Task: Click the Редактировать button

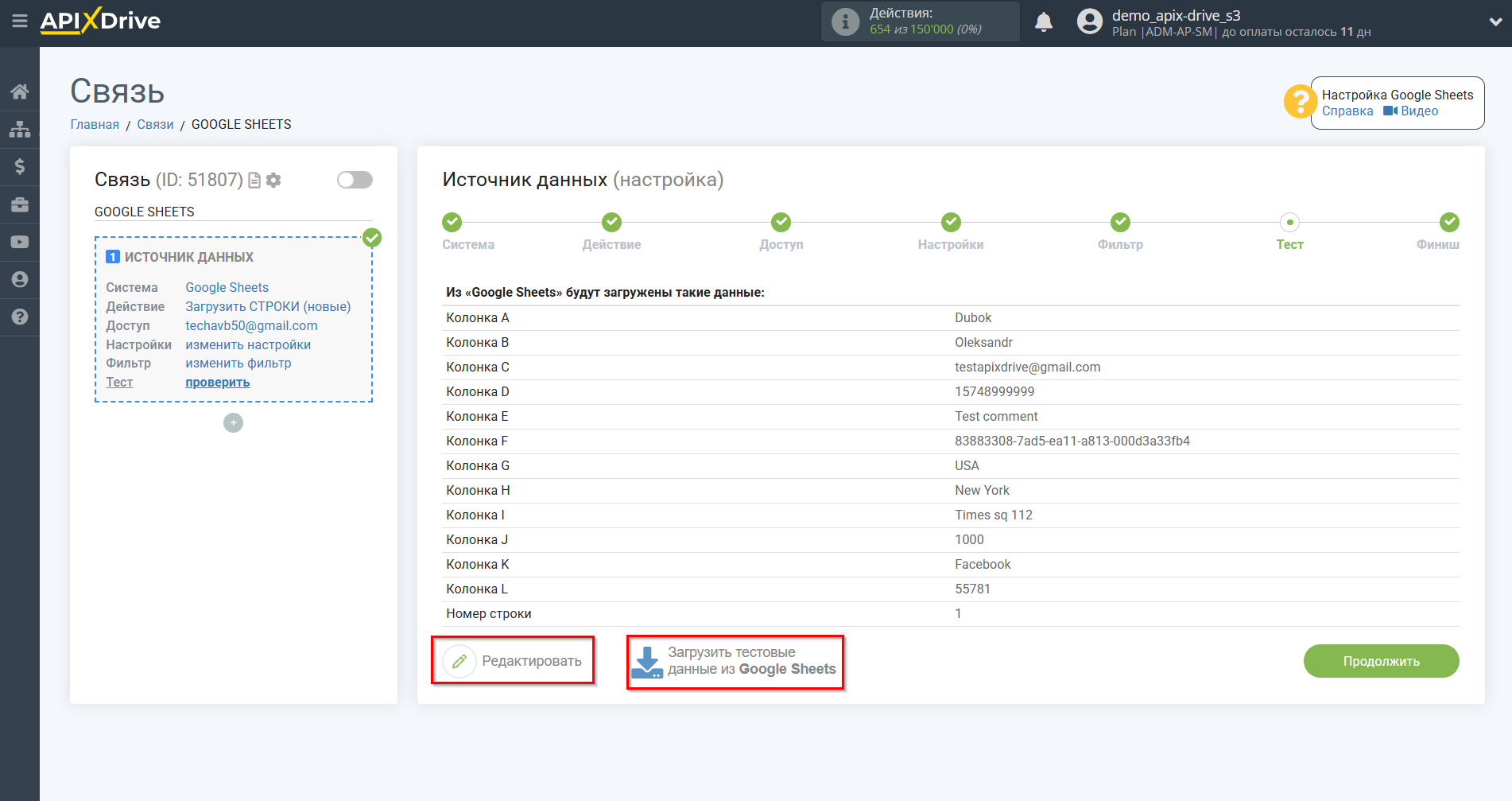Action: 513,661
